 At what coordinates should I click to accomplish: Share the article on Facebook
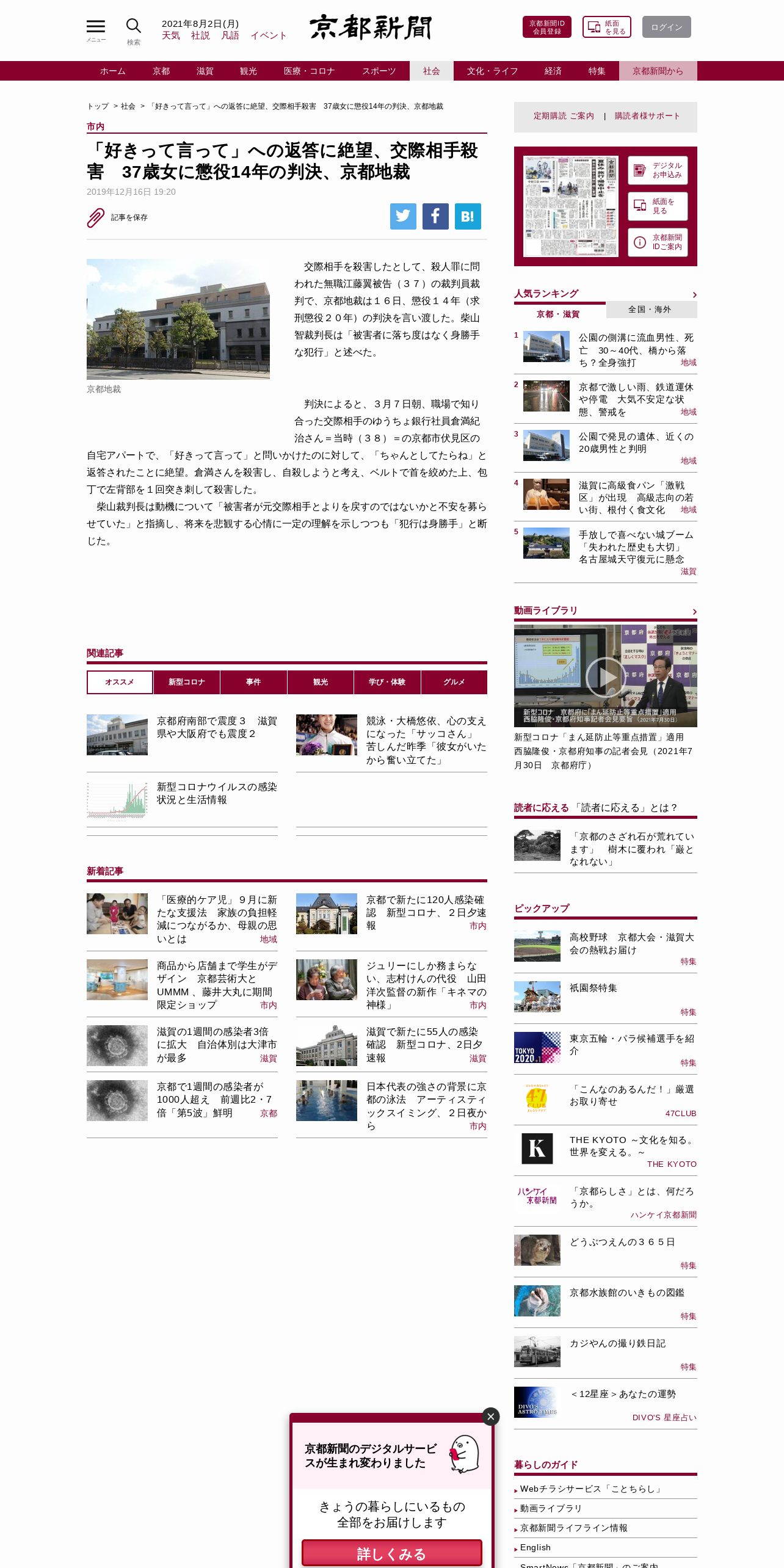click(435, 216)
